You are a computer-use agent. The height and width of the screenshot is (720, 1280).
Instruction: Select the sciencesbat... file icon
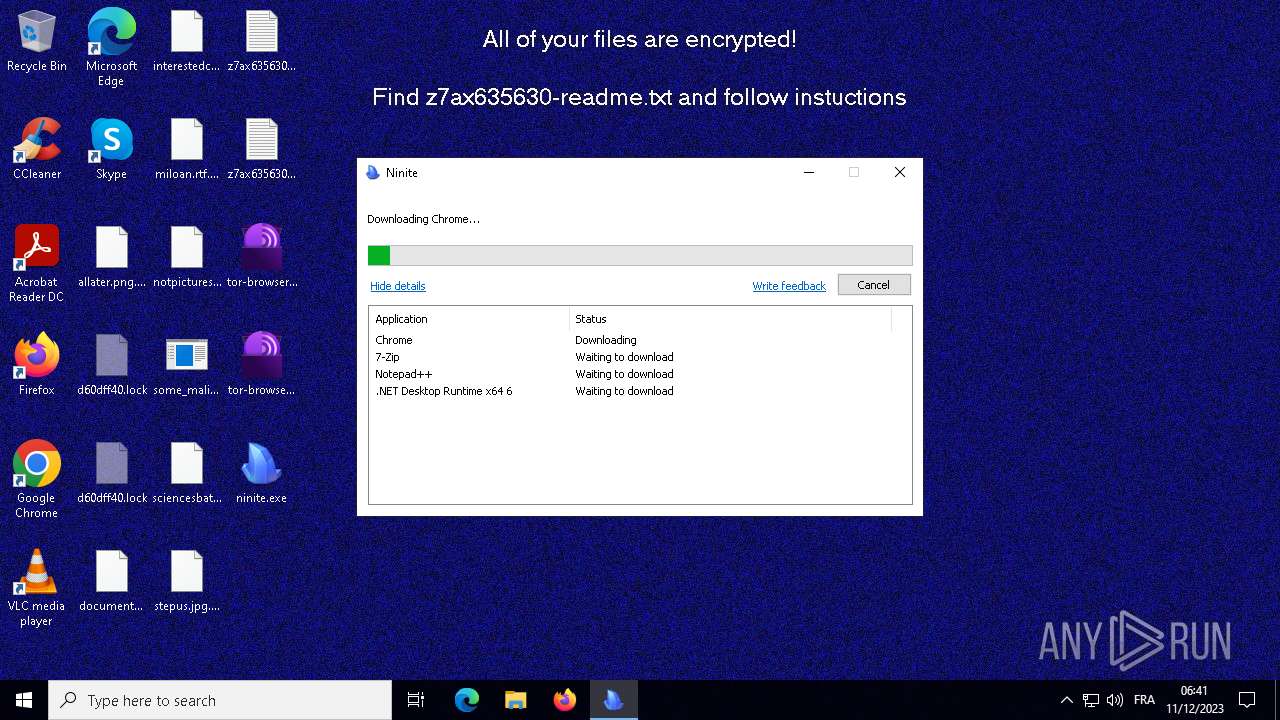[x=186, y=474]
